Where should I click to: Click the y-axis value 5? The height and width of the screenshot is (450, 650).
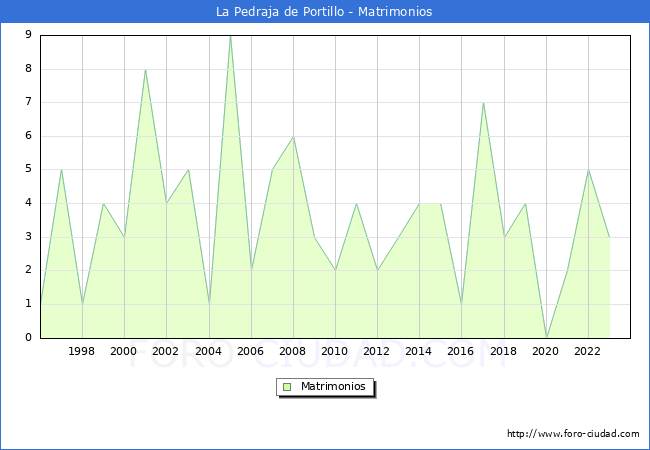coord(28,169)
